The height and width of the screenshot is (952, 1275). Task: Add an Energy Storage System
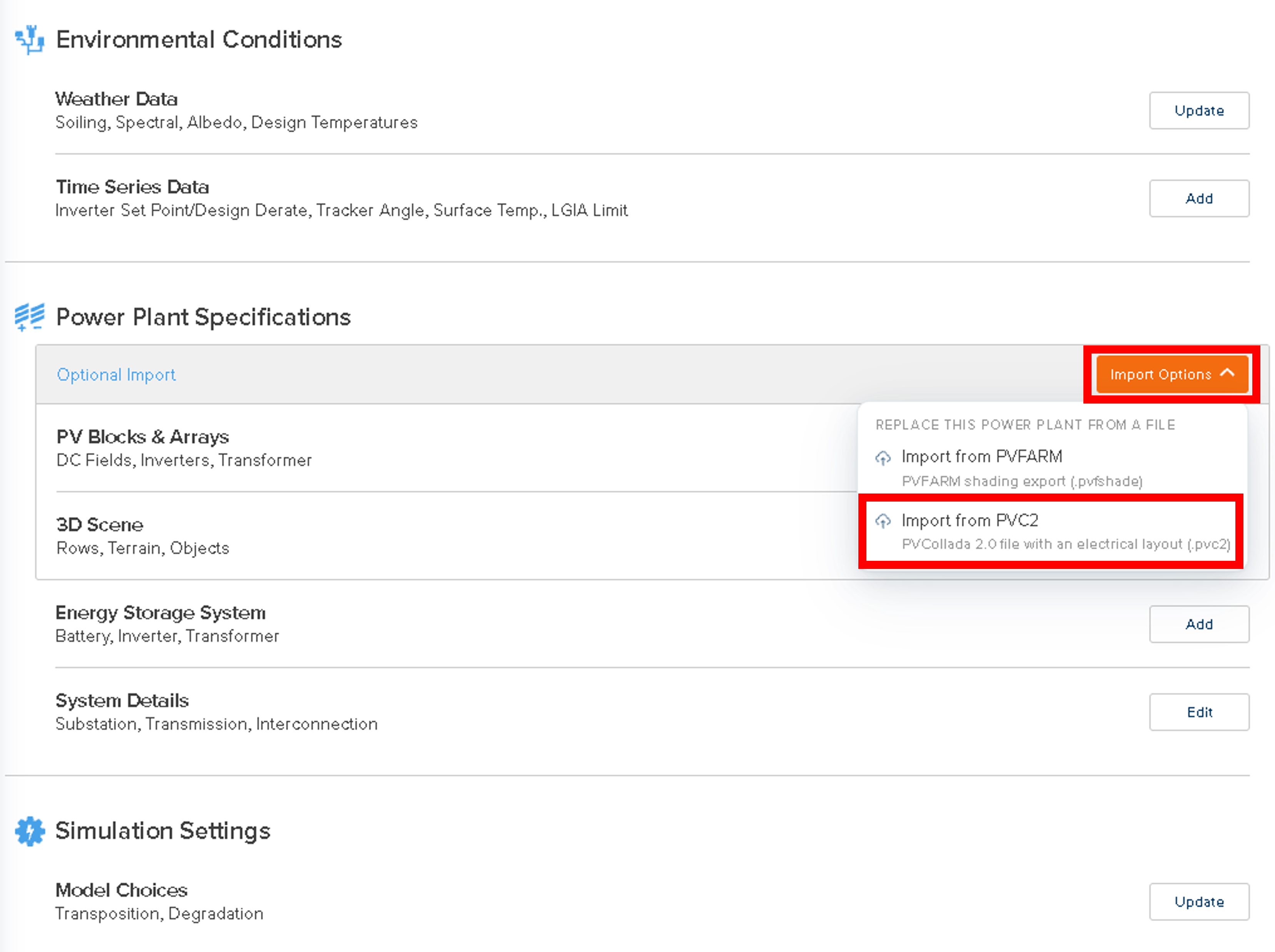coord(1199,624)
